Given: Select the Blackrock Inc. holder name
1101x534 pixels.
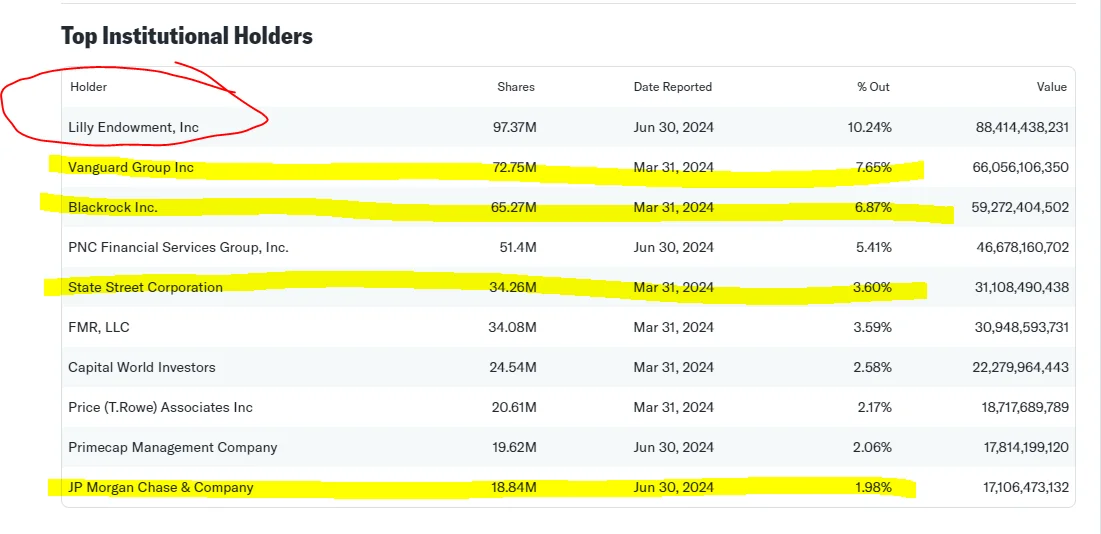Looking at the screenshot, I should (x=113, y=208).
